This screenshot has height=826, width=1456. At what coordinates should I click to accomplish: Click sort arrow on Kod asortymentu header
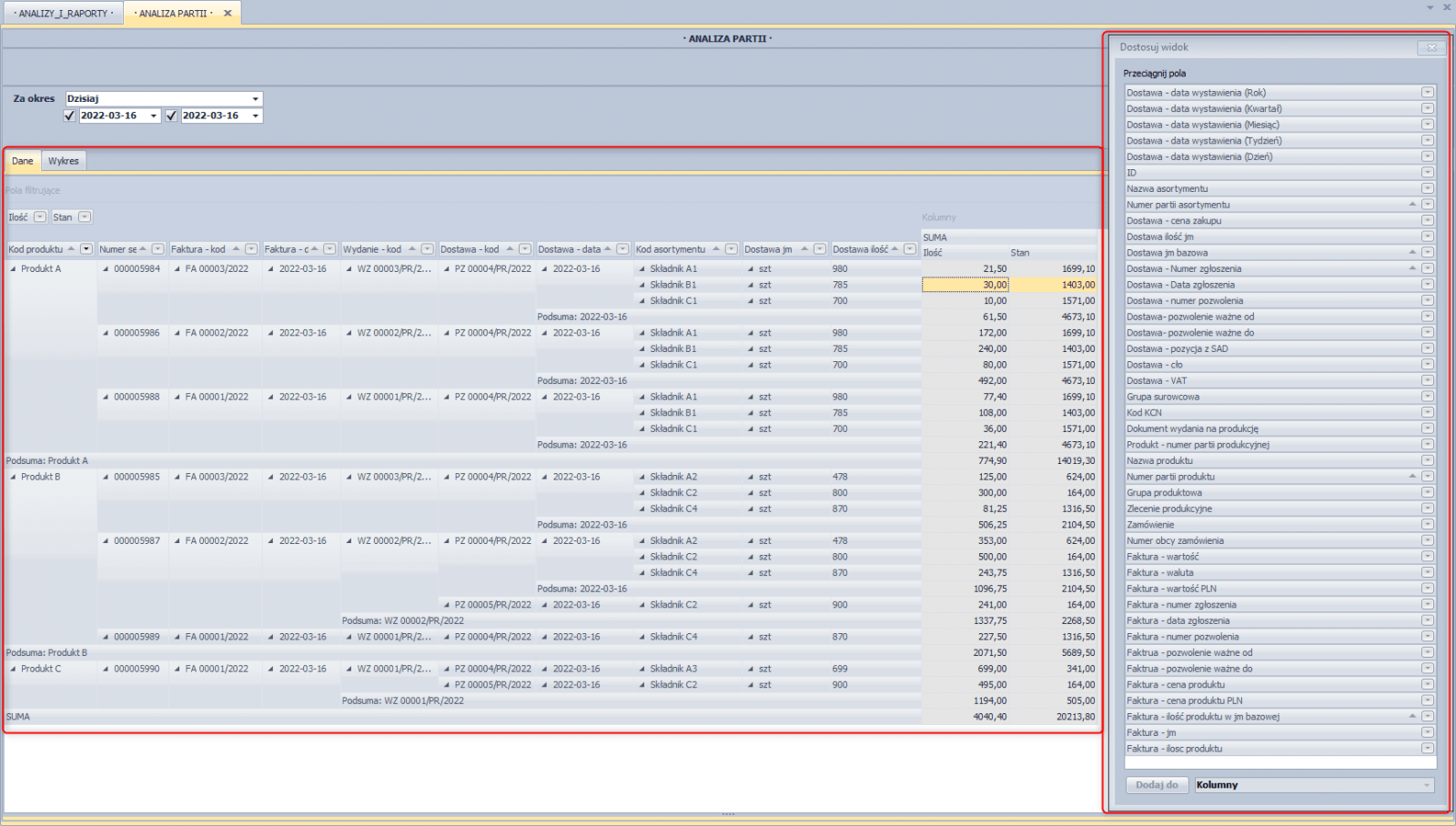point(716,248)
